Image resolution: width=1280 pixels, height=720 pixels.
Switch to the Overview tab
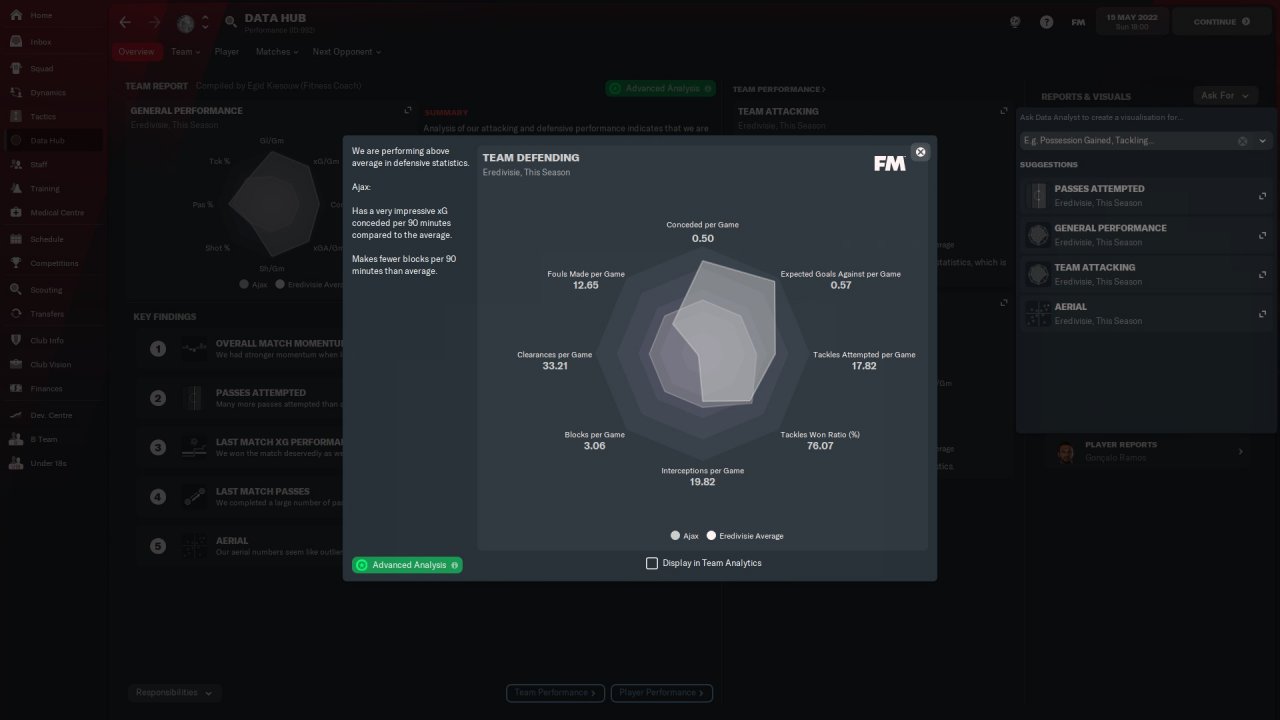coord(136,52)
